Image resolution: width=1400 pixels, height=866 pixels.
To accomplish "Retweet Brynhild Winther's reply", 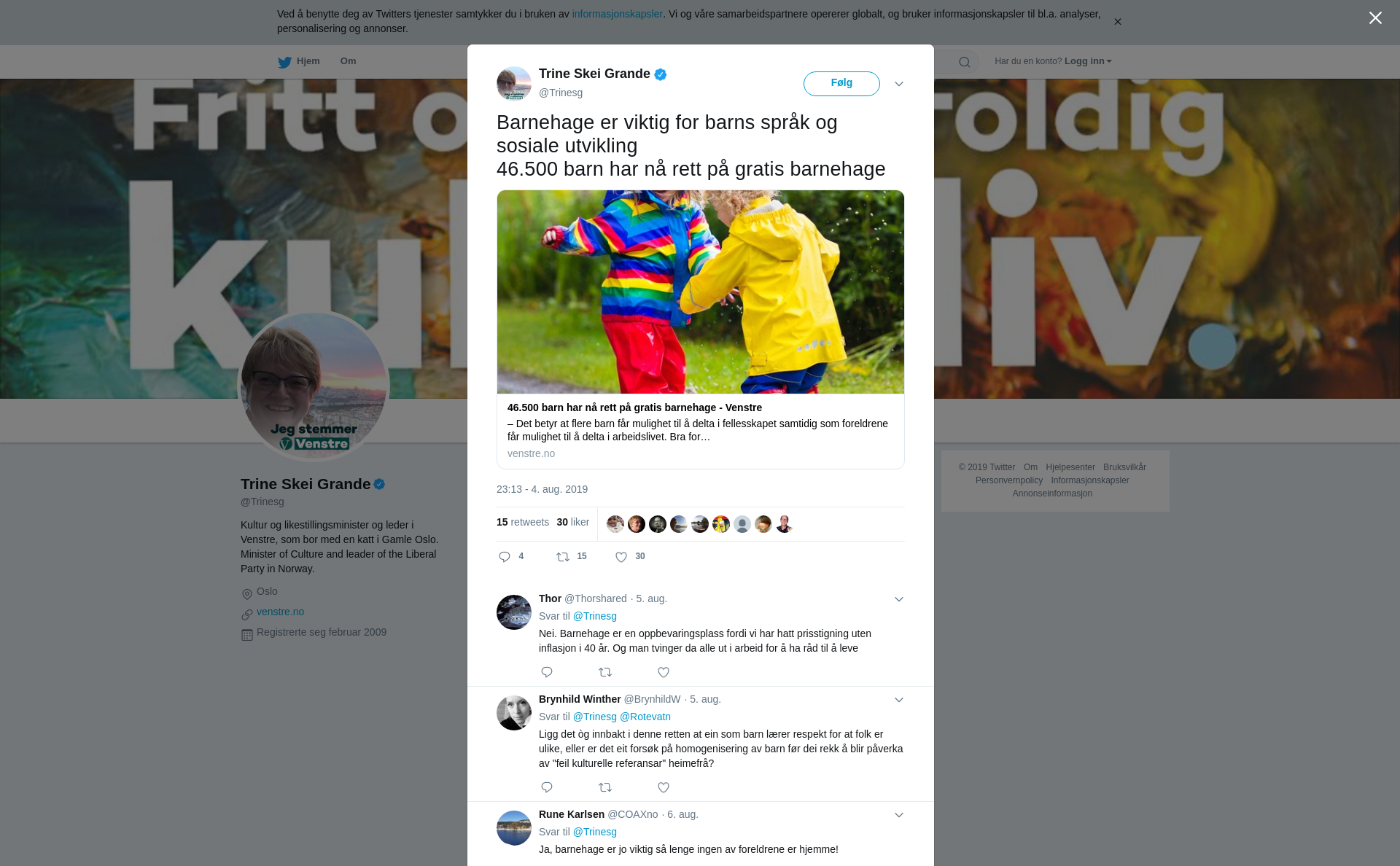I will pos(605,787).
